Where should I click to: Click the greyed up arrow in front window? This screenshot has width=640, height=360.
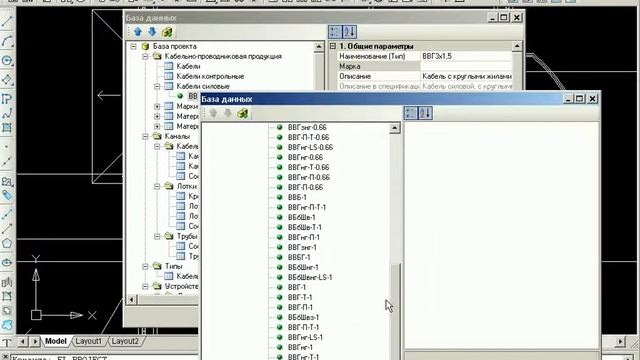click(213, 113)
